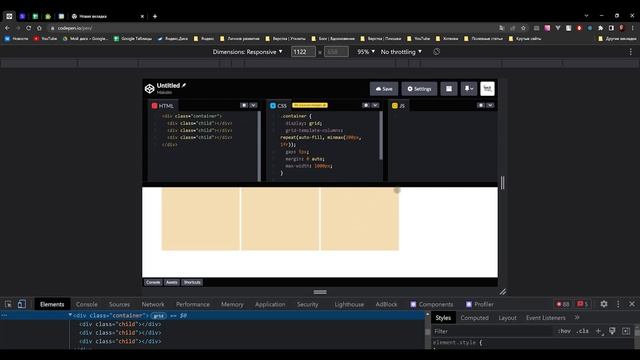Change the editor layout view
Image resolution: width=640 pixels, height=360 pixels.
(449, 89)
